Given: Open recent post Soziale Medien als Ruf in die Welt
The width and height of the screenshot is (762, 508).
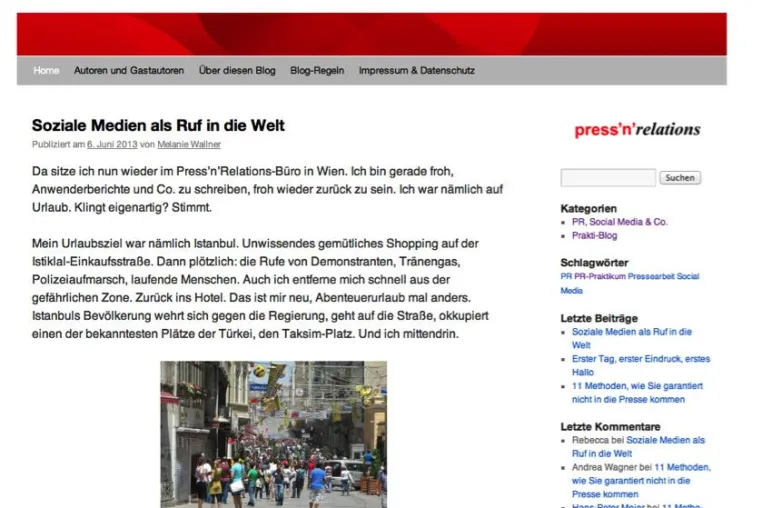Looking at the screenshot, I should click(632, 338).
